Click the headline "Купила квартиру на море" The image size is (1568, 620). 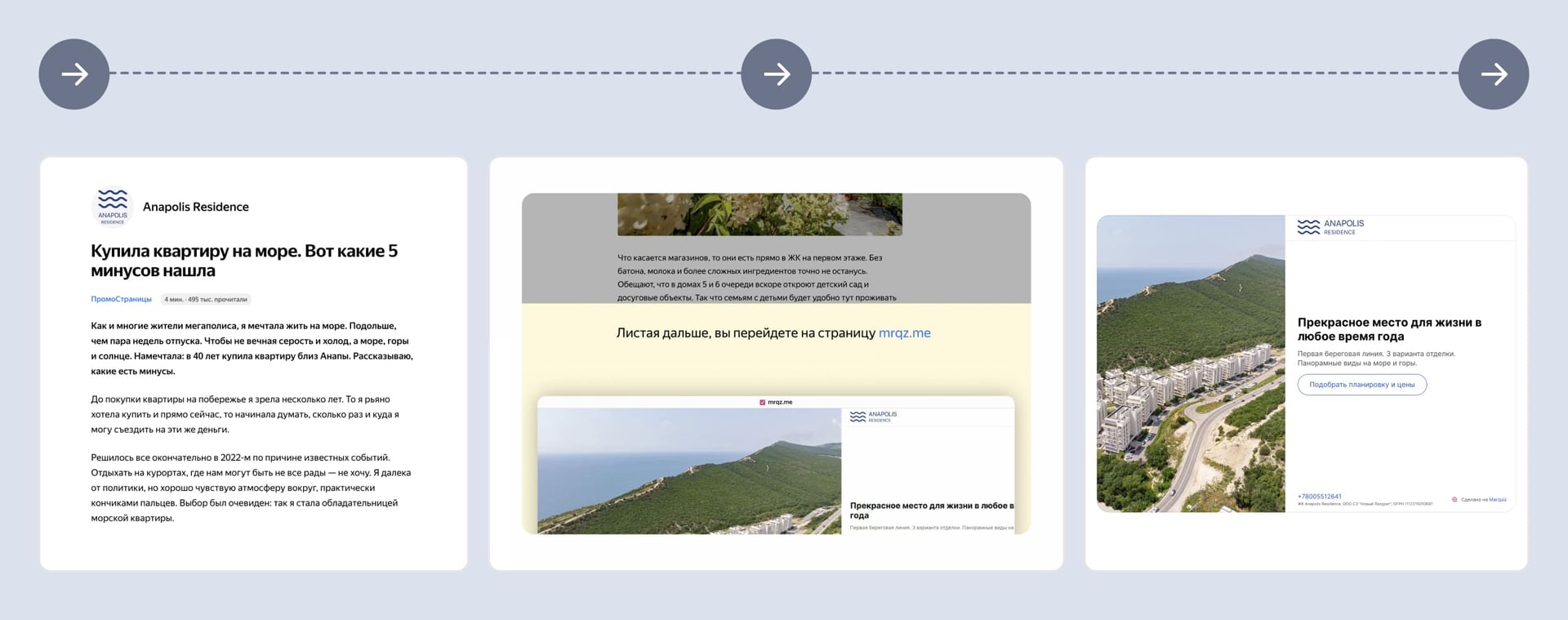[244, 261]
